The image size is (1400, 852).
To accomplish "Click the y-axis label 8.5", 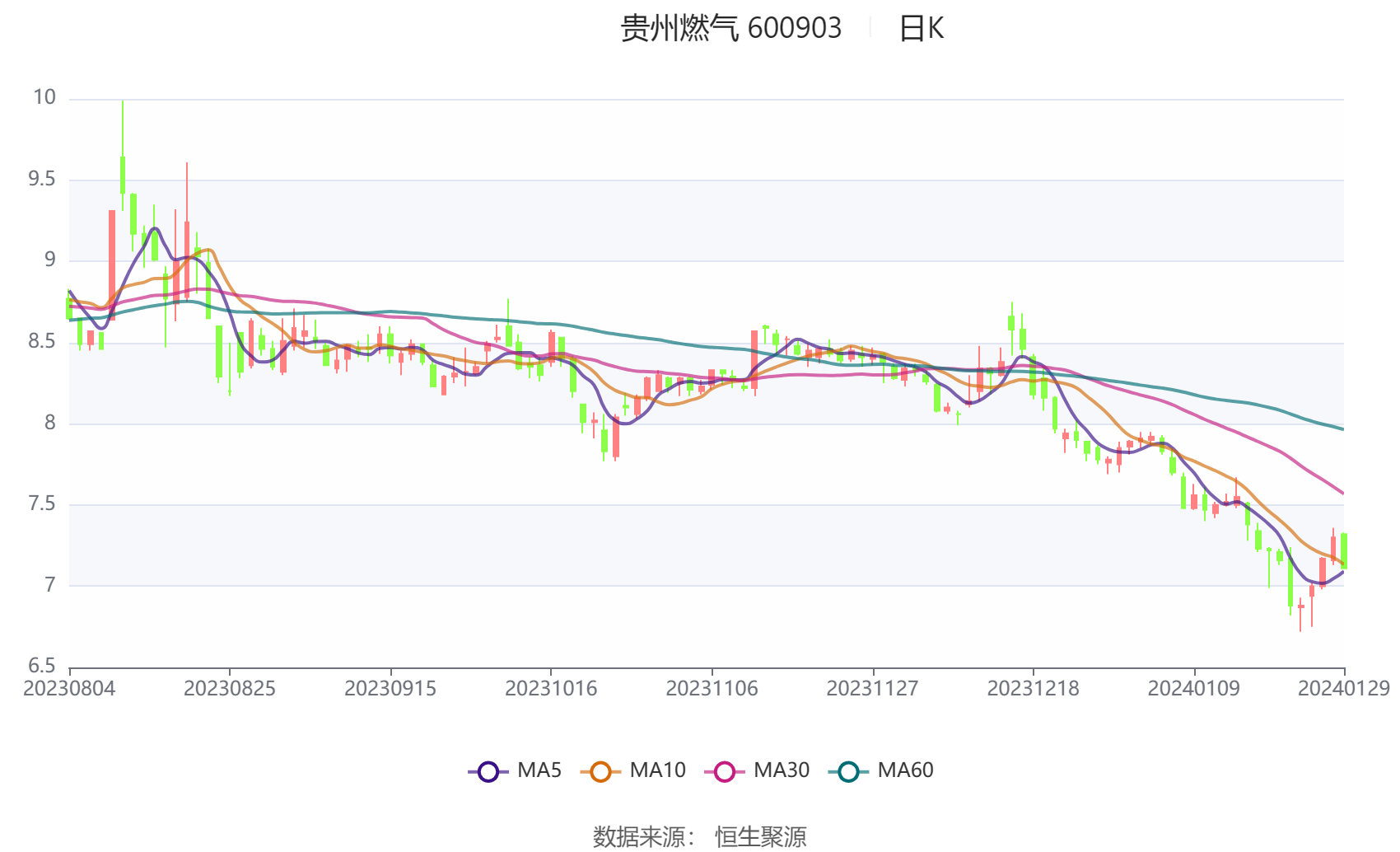I will coord(42,341).
